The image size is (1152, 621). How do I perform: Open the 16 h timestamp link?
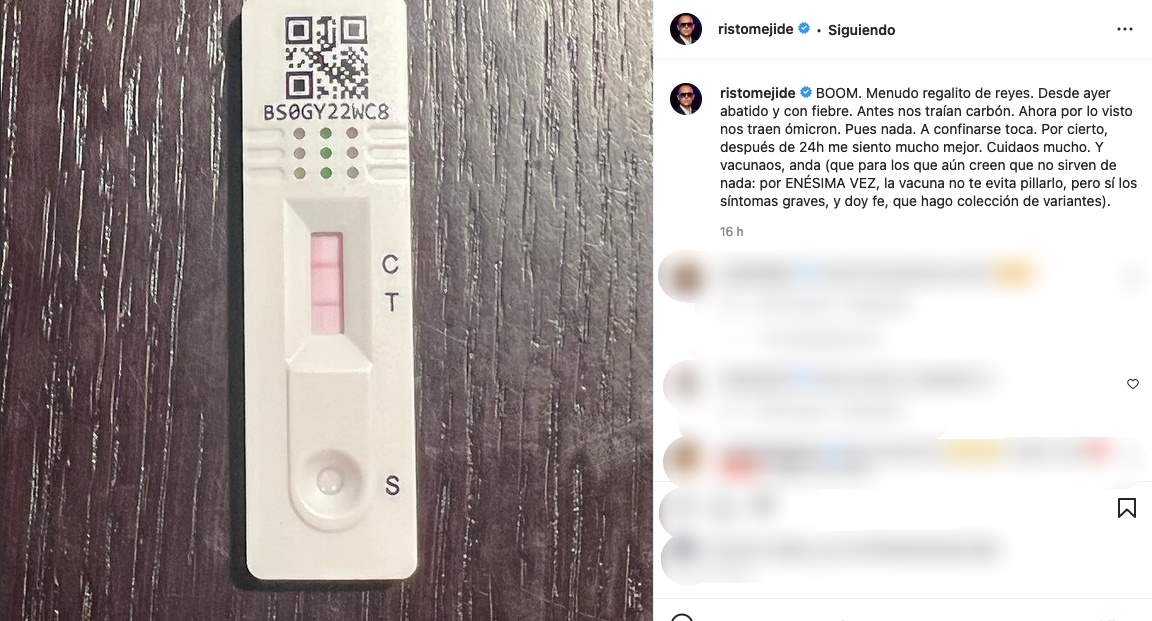click(x=731, y=231)
